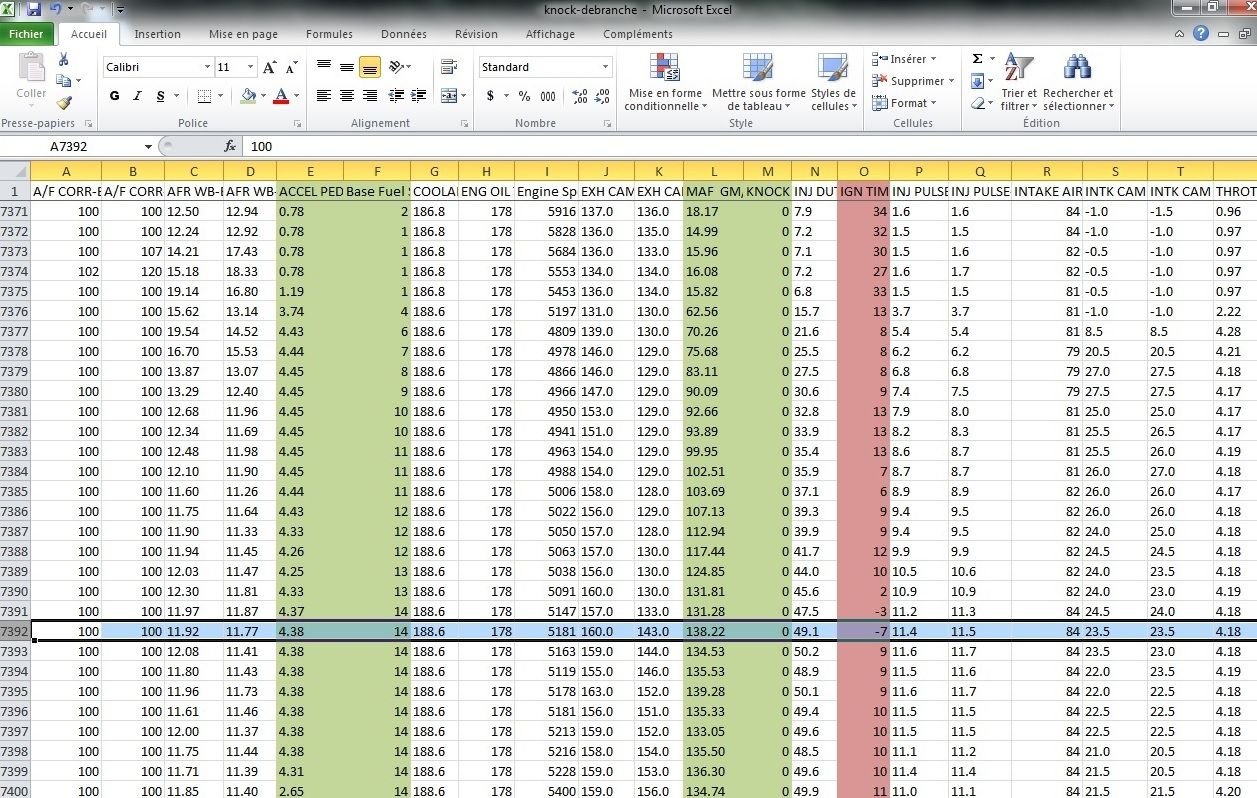Open the Données ribbon tab

point(403,33)
